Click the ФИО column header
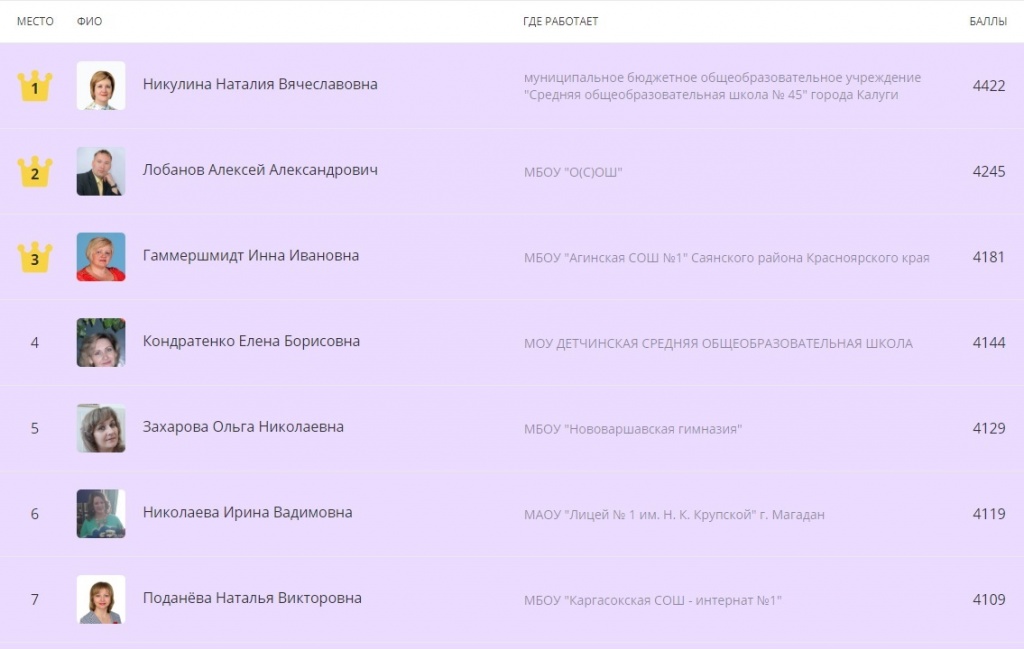This screenshot has height=649, width=1024. [x=89, y=22]
